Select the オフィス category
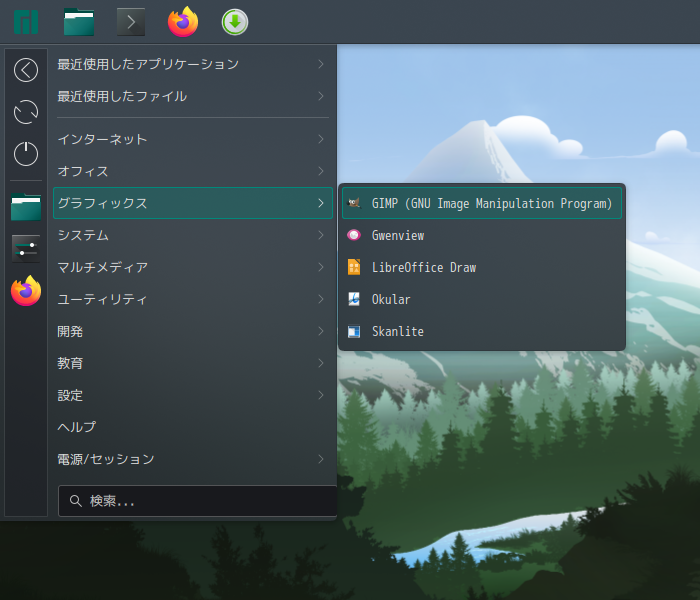700x600 pixels. (x=193, y=171)
